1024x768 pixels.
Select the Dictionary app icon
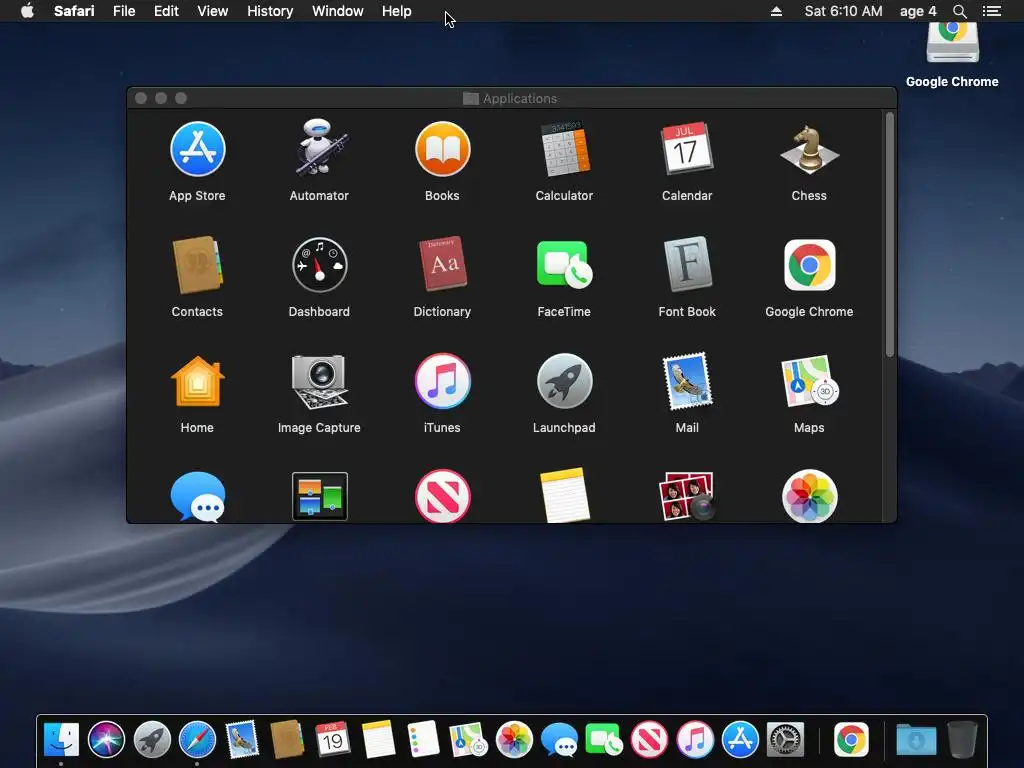442,264
